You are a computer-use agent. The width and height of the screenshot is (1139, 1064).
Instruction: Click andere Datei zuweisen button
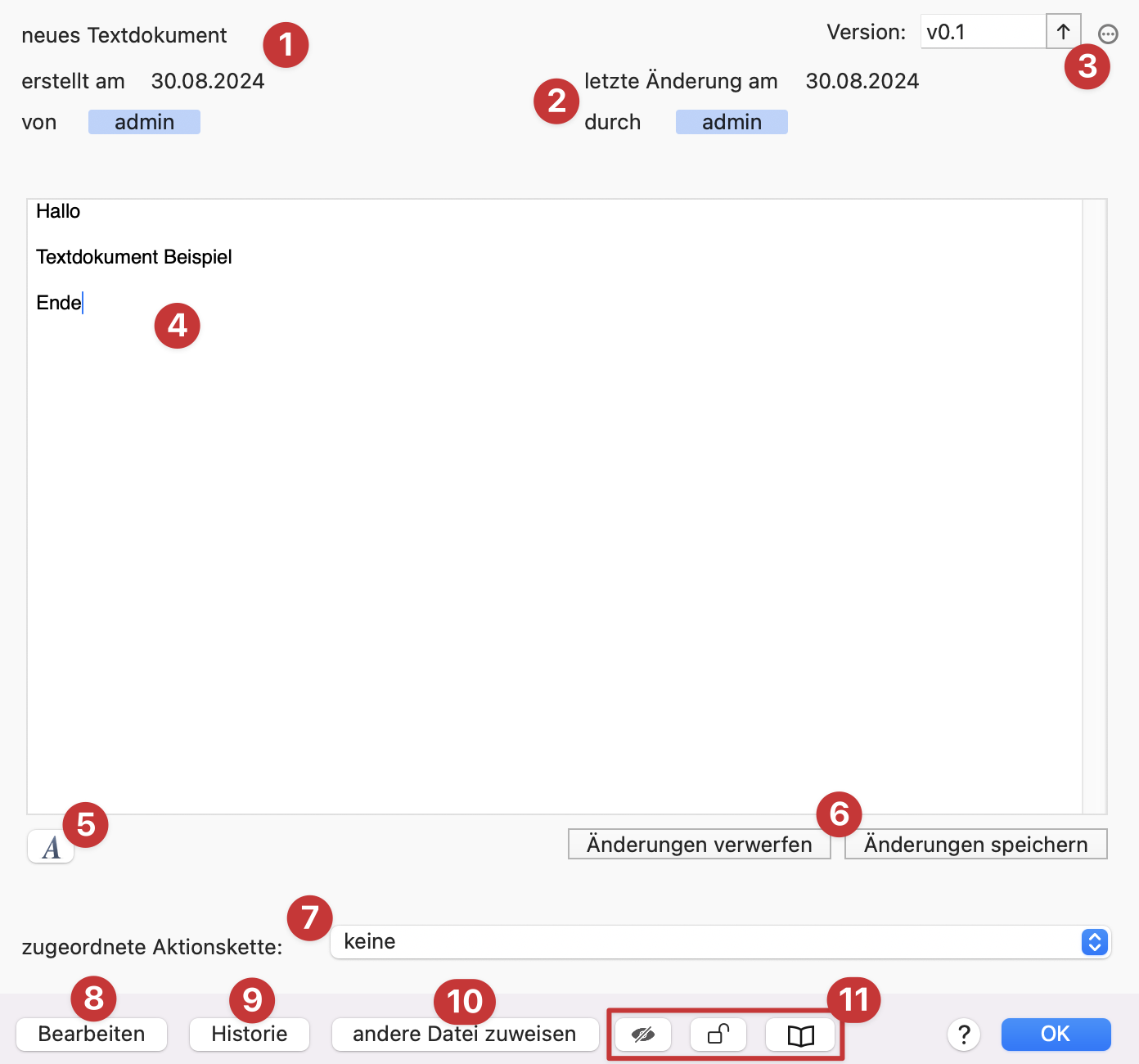(465, 1035)
